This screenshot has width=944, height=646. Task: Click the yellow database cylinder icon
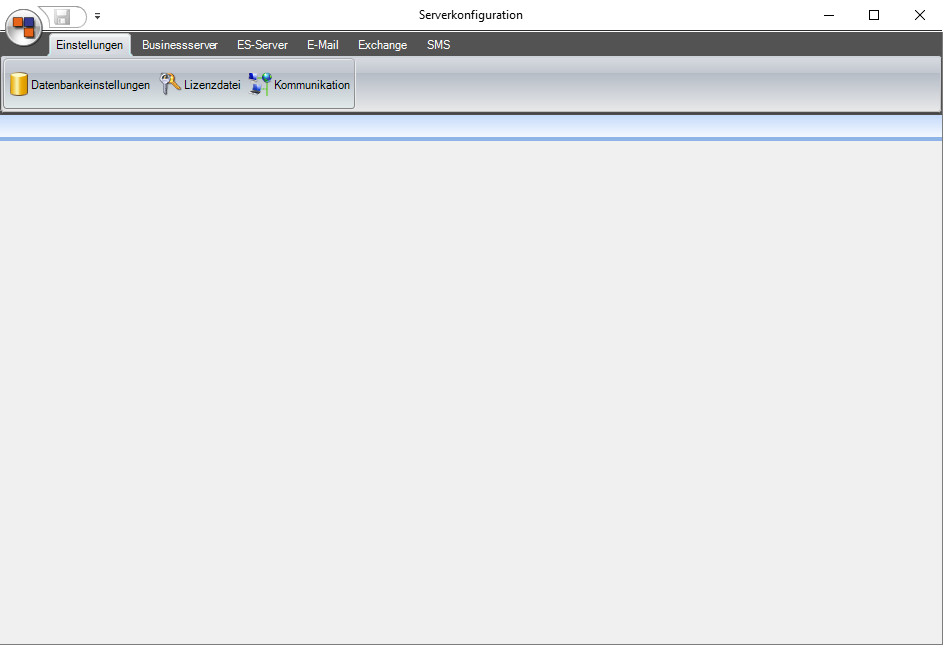click(18, 85)
